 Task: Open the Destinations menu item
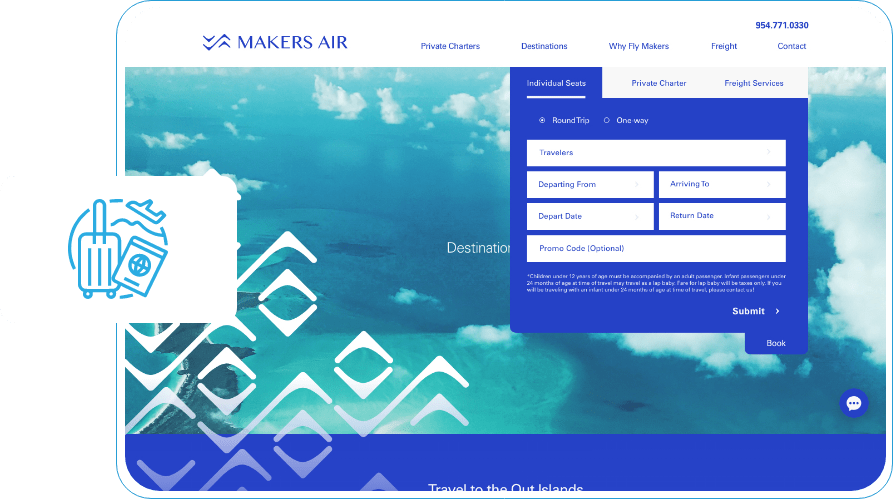[544, 46]
